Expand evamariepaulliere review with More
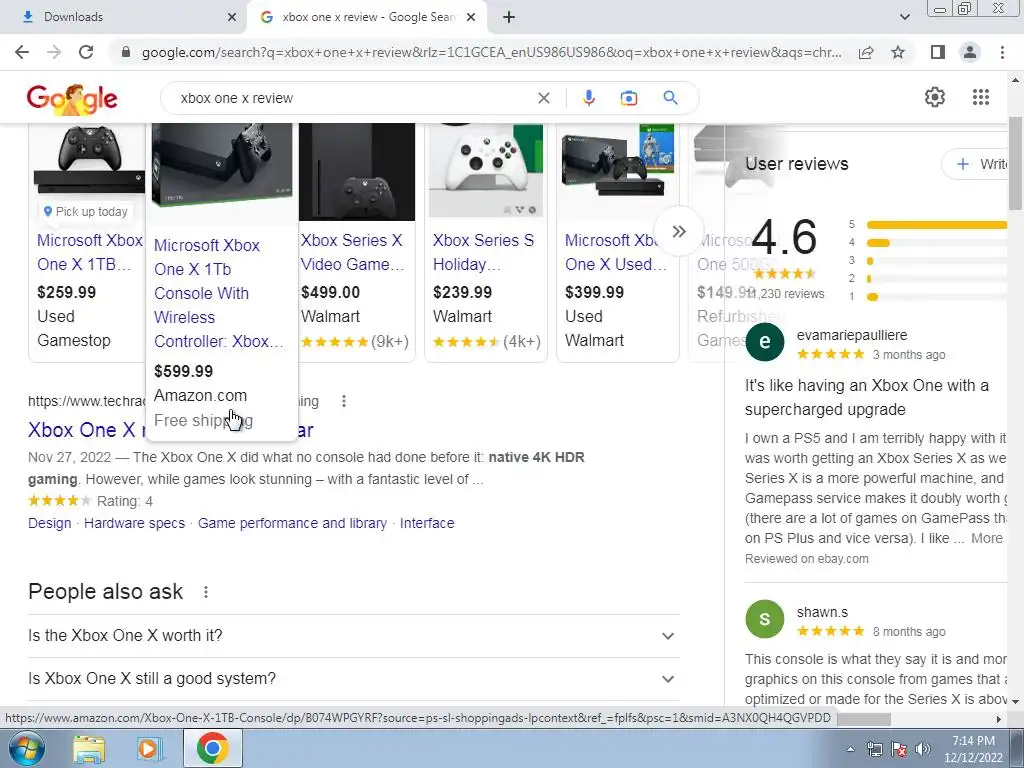The image size is (1024, 768). pyautogui.click(x=987, y=538)
